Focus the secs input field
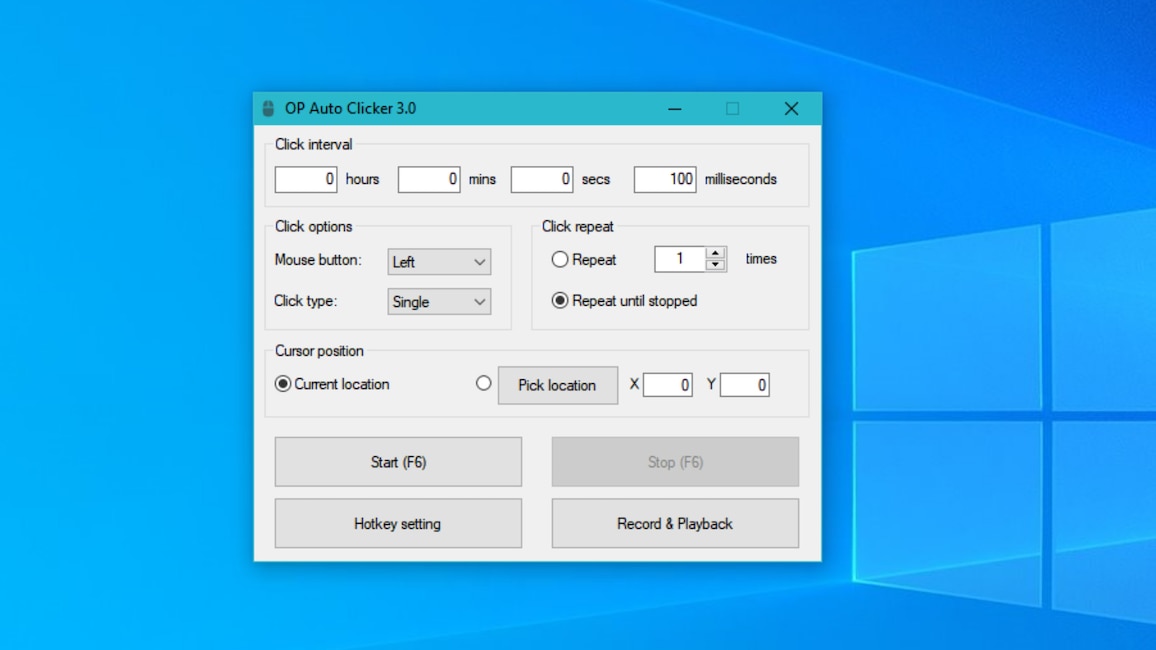 (x=542, y=179)
